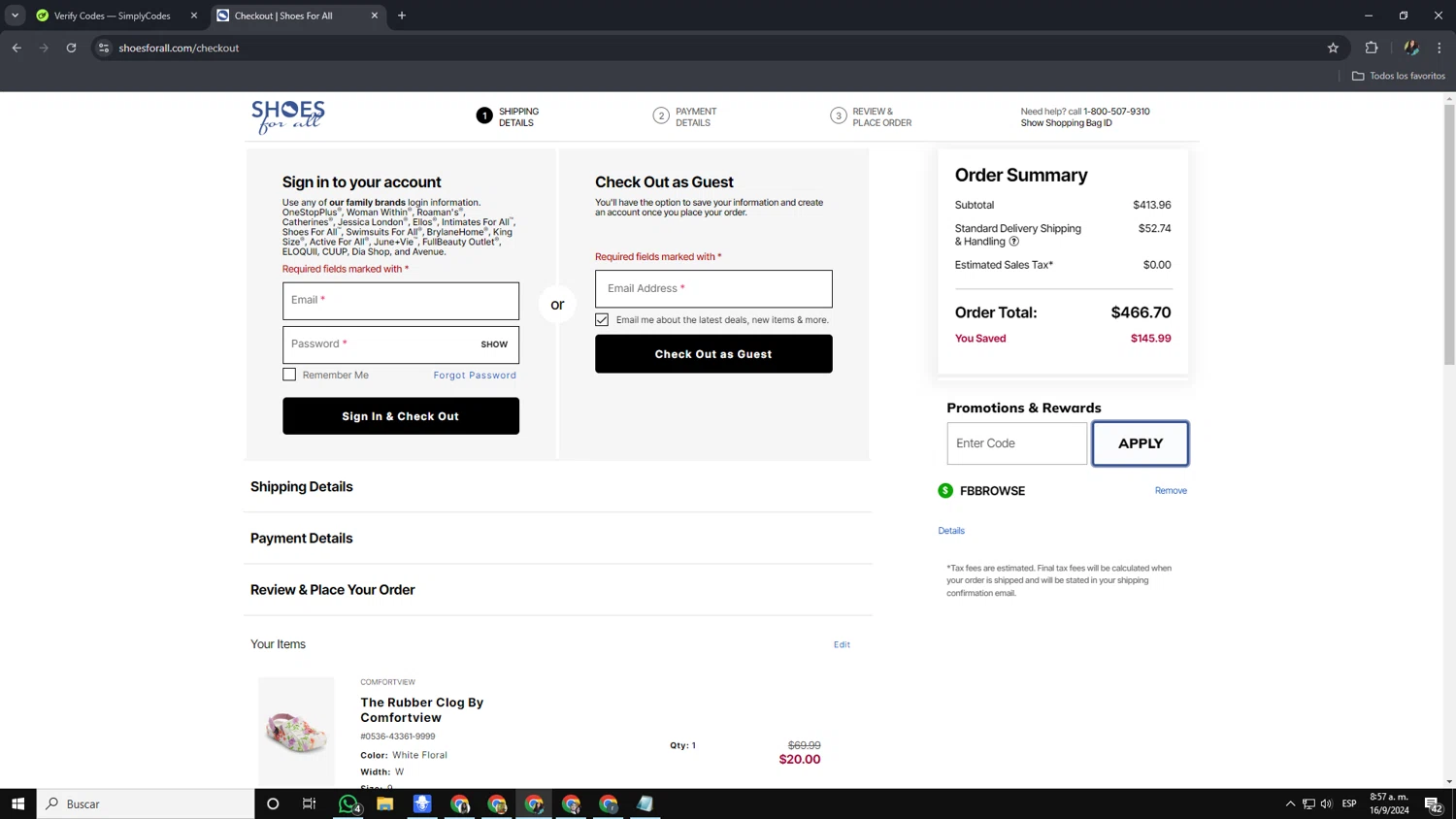Expand Review & Place Your Order section
1456x819 pixels.
[333, 590]
